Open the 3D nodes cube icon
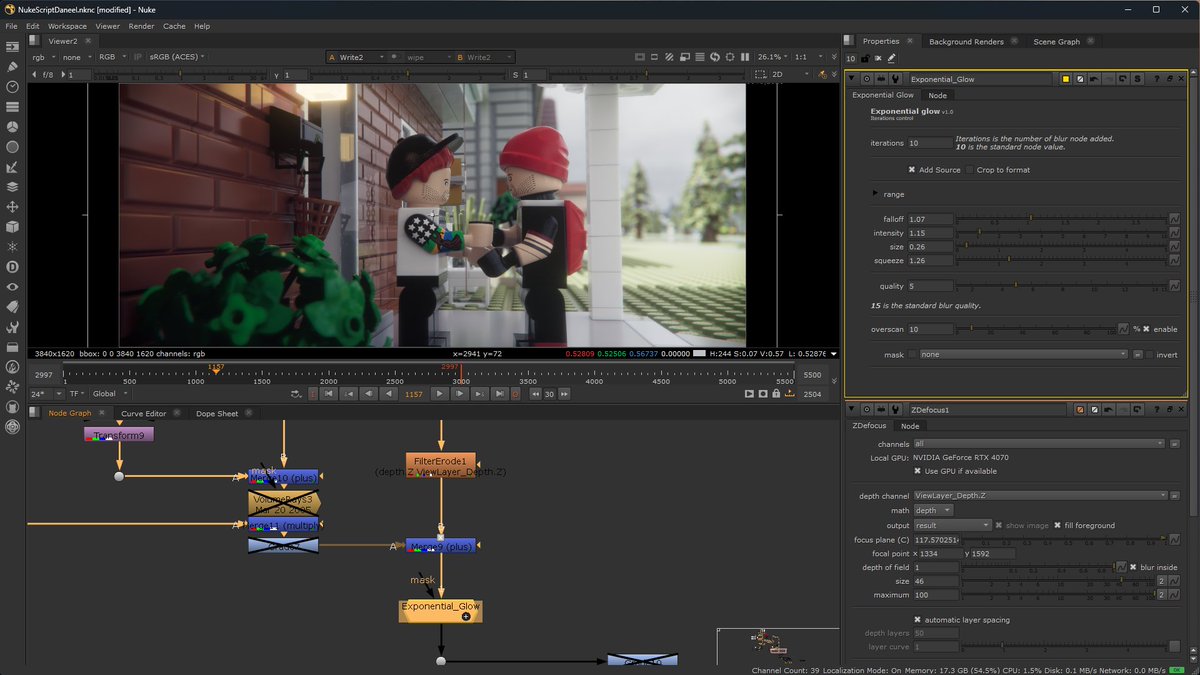The width and height of the screenshot is (1200, 675). tap(12, 227)
